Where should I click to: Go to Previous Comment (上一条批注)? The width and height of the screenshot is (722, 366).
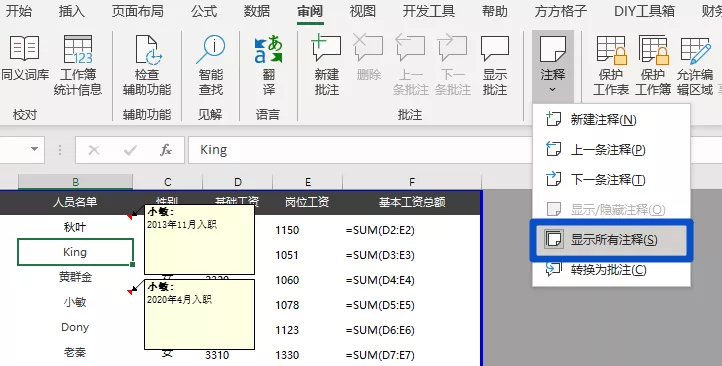(410, 64)
